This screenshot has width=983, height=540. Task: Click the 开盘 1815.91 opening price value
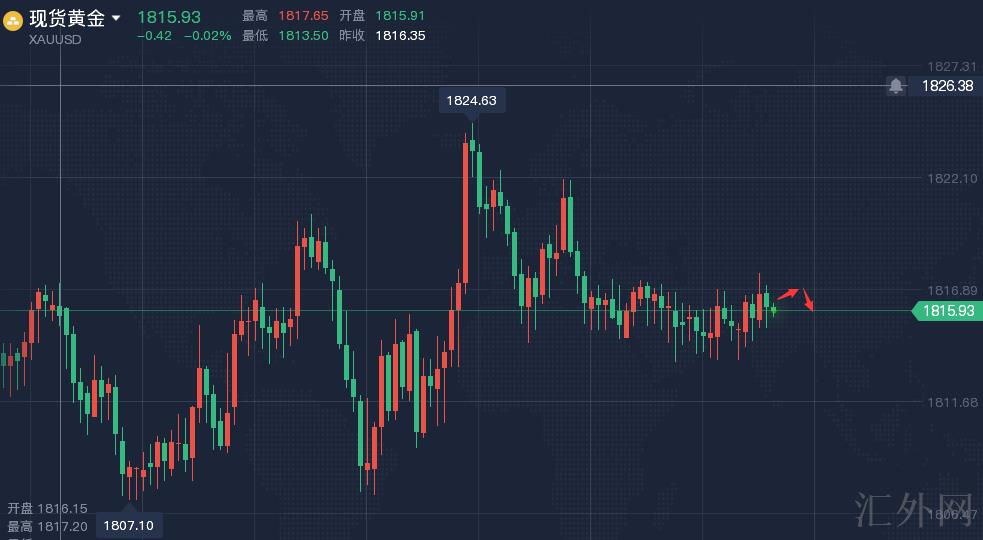pyautogui.click(x=398, y=16)
